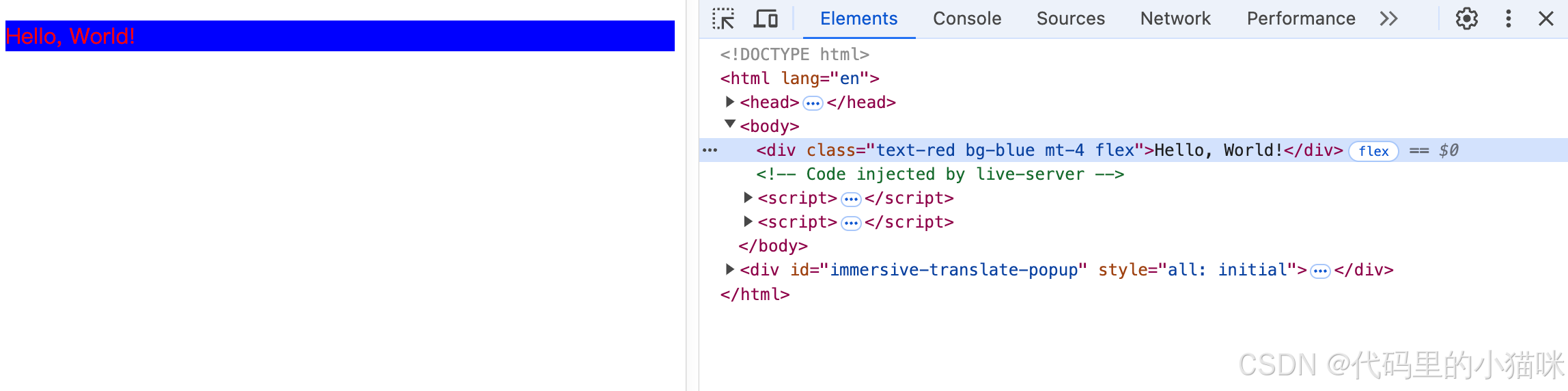
Task: Select the DOCTYPE html line
Action: (x=794, y=55)
